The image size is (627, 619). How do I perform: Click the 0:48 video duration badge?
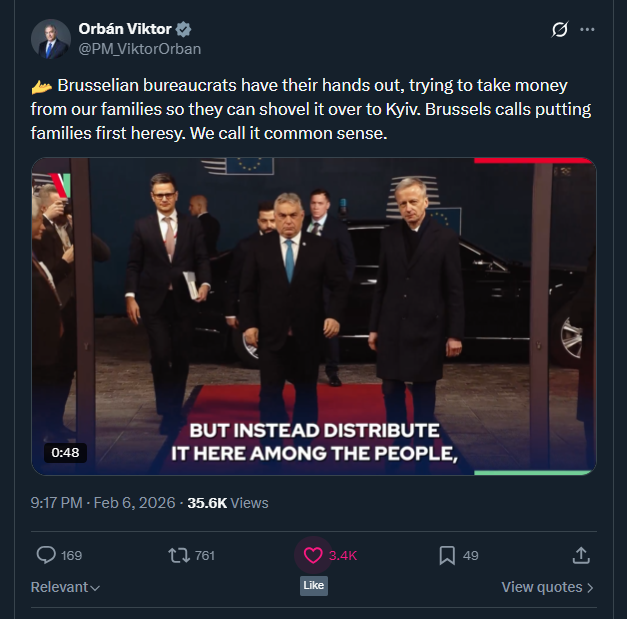click(65, 453)
